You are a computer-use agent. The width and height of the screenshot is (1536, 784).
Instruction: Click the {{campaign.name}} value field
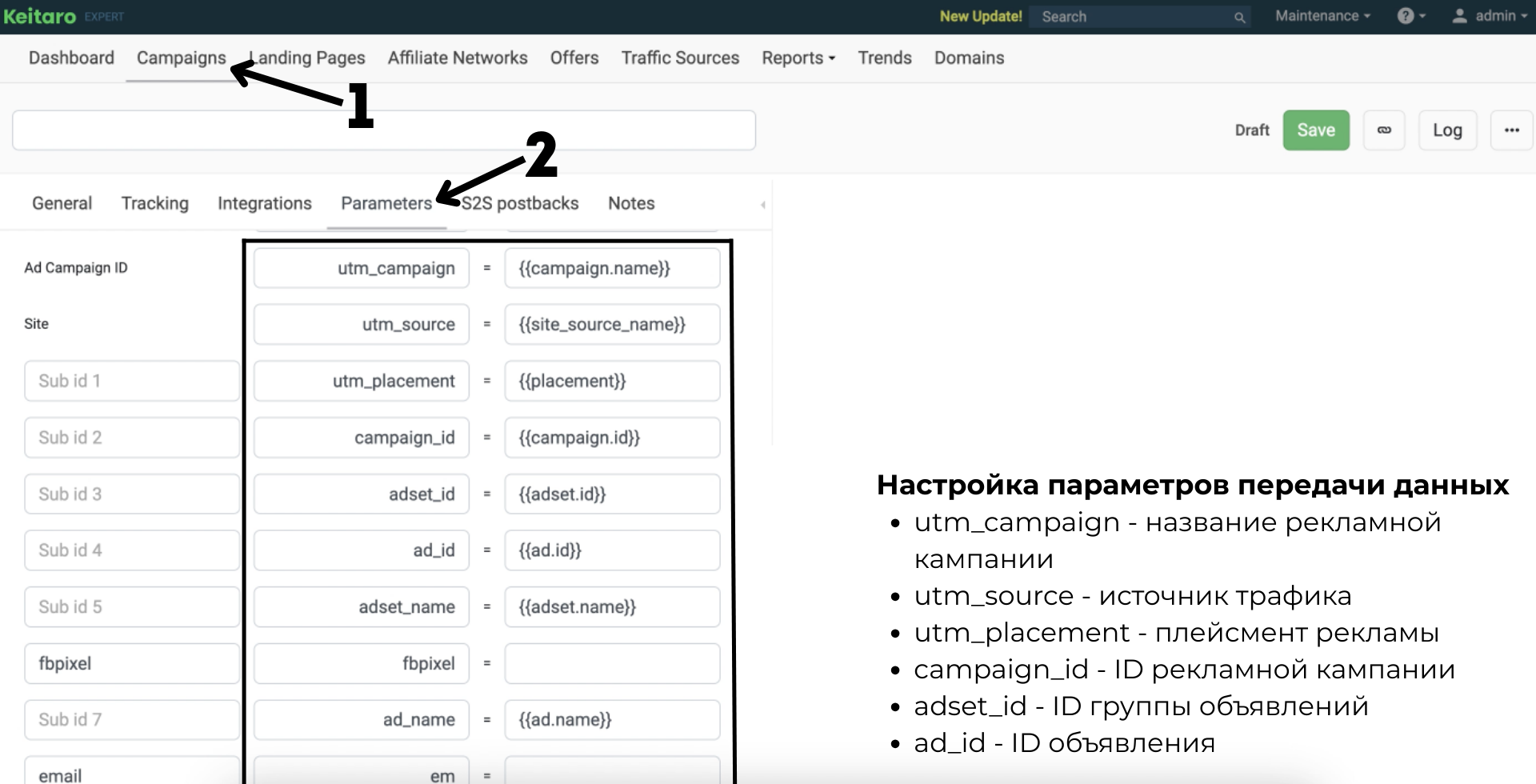[612, 268]
